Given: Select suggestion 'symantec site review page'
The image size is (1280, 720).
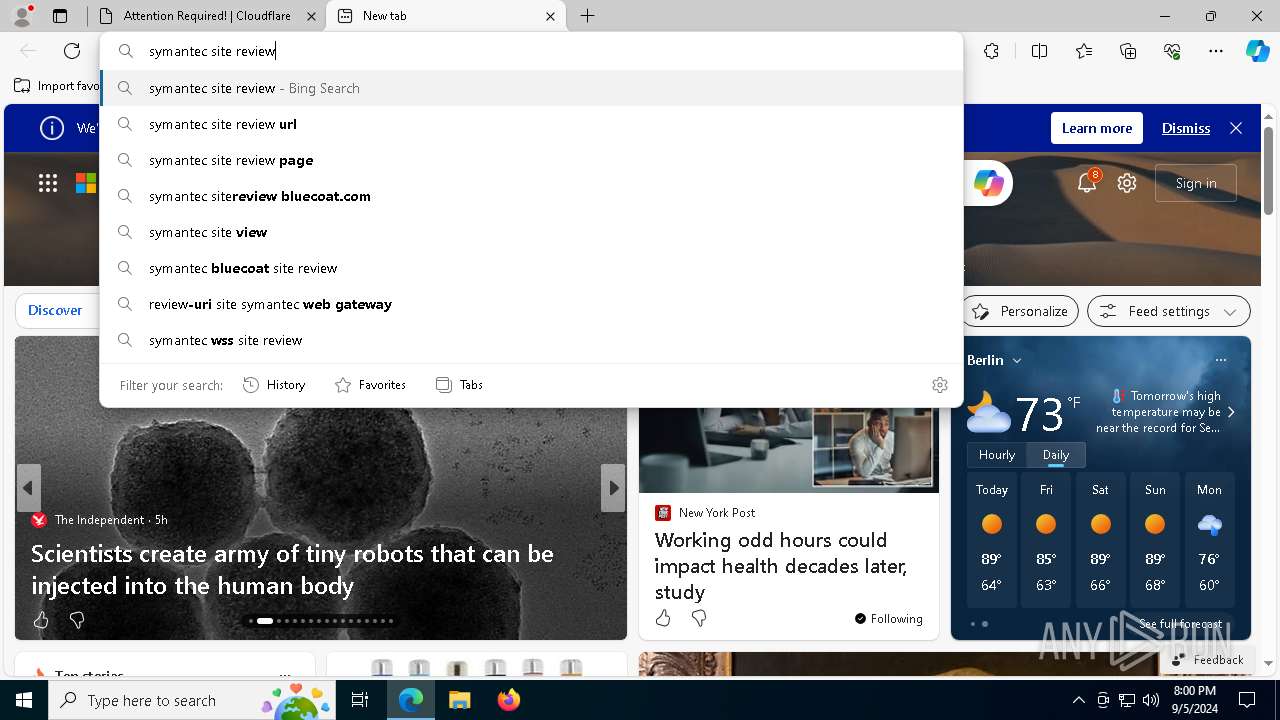Looking at the screenshot, I should pos(531,160).
